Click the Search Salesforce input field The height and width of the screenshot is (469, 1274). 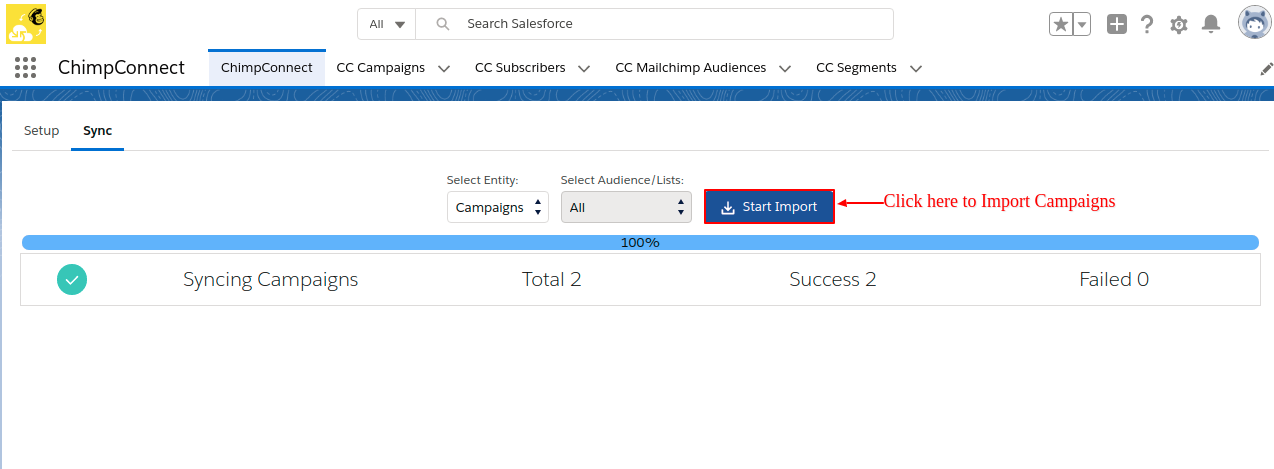coord(670,24)
